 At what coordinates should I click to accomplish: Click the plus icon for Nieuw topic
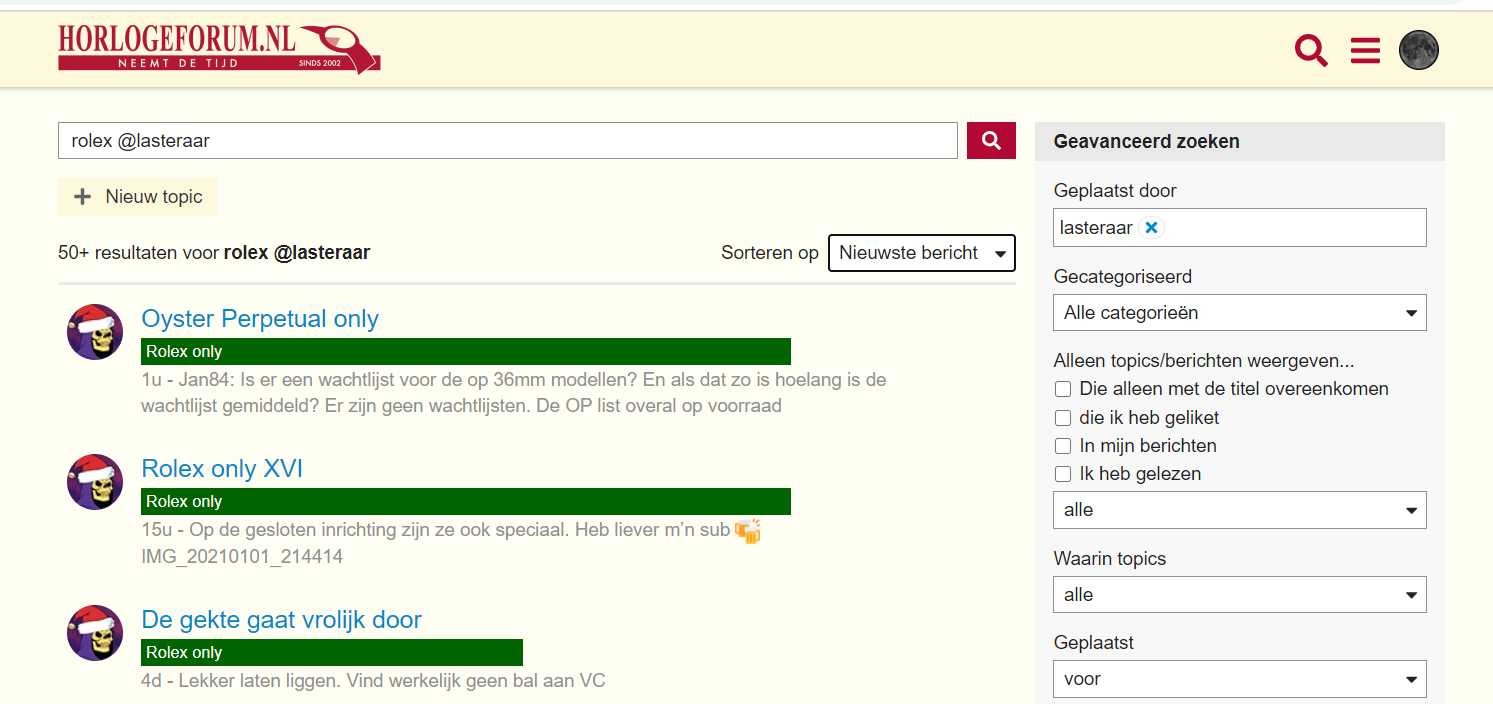[83, 197]
